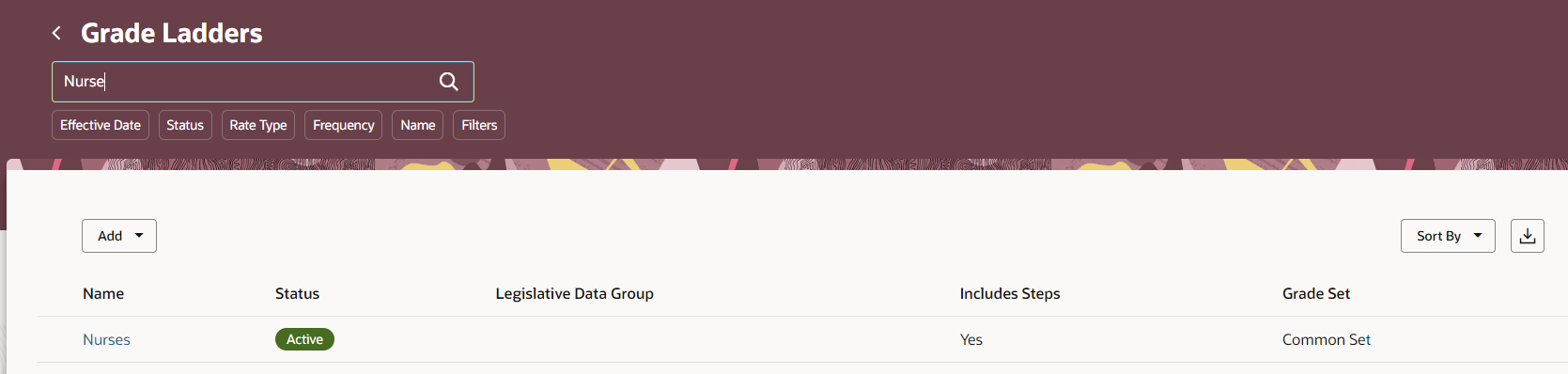Click the Name column header in the table
This screenshot has height=374, width=1568.
(103, 293)
